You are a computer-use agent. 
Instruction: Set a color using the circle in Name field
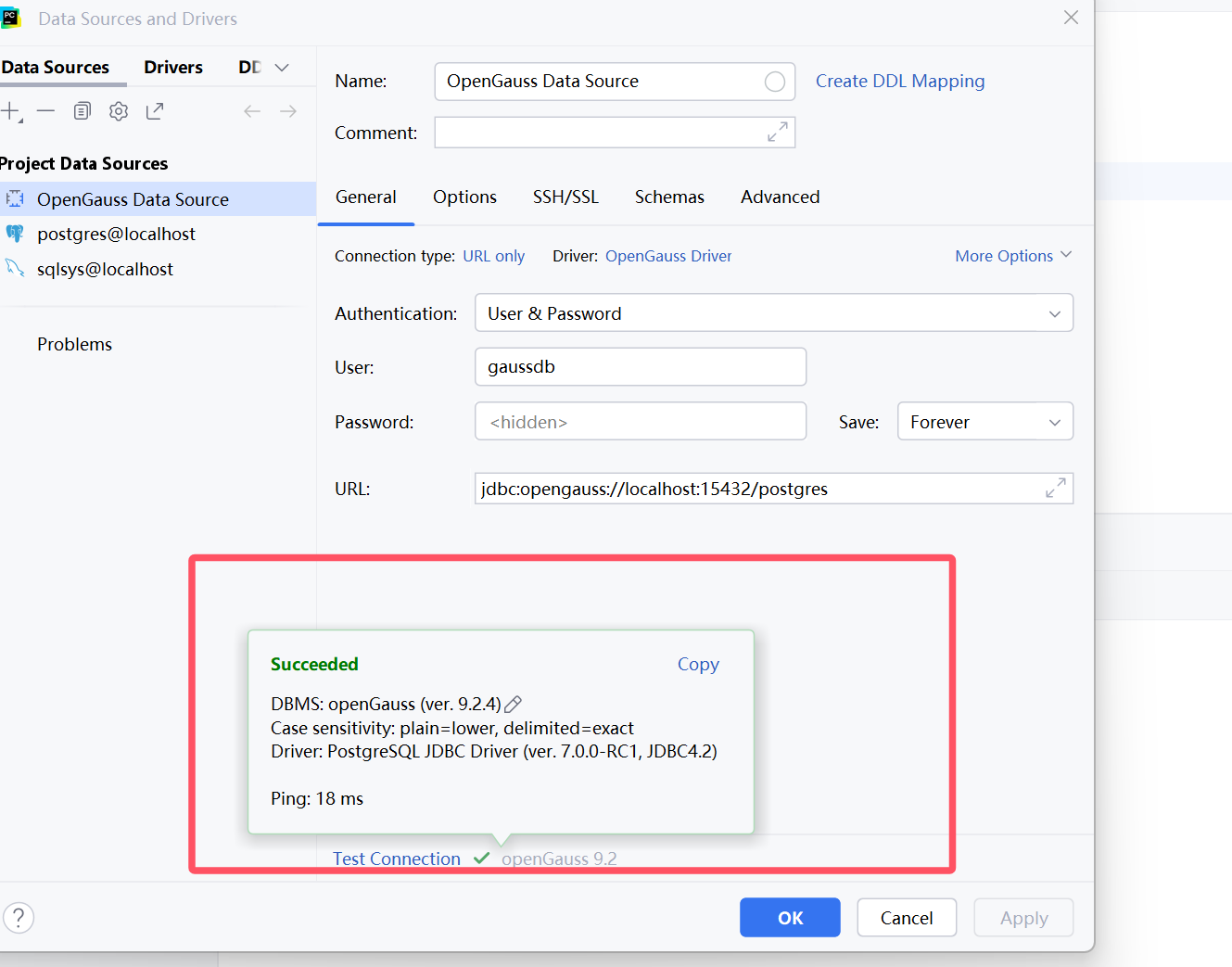pos(775,82)
